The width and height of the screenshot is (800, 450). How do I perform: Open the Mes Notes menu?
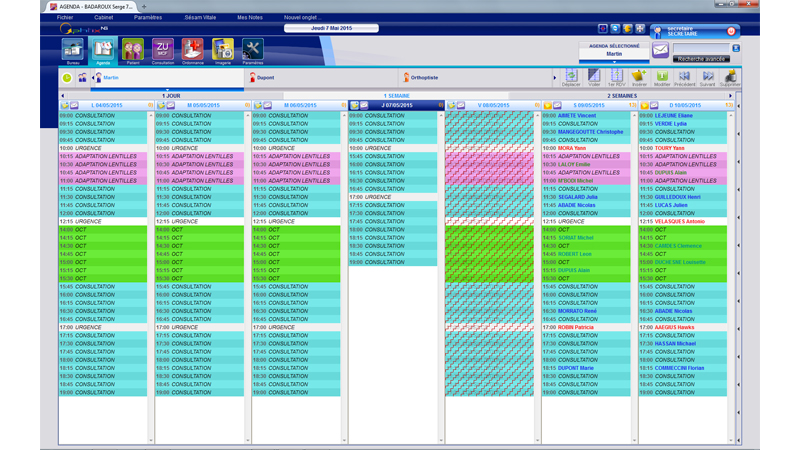pos(250,17)
